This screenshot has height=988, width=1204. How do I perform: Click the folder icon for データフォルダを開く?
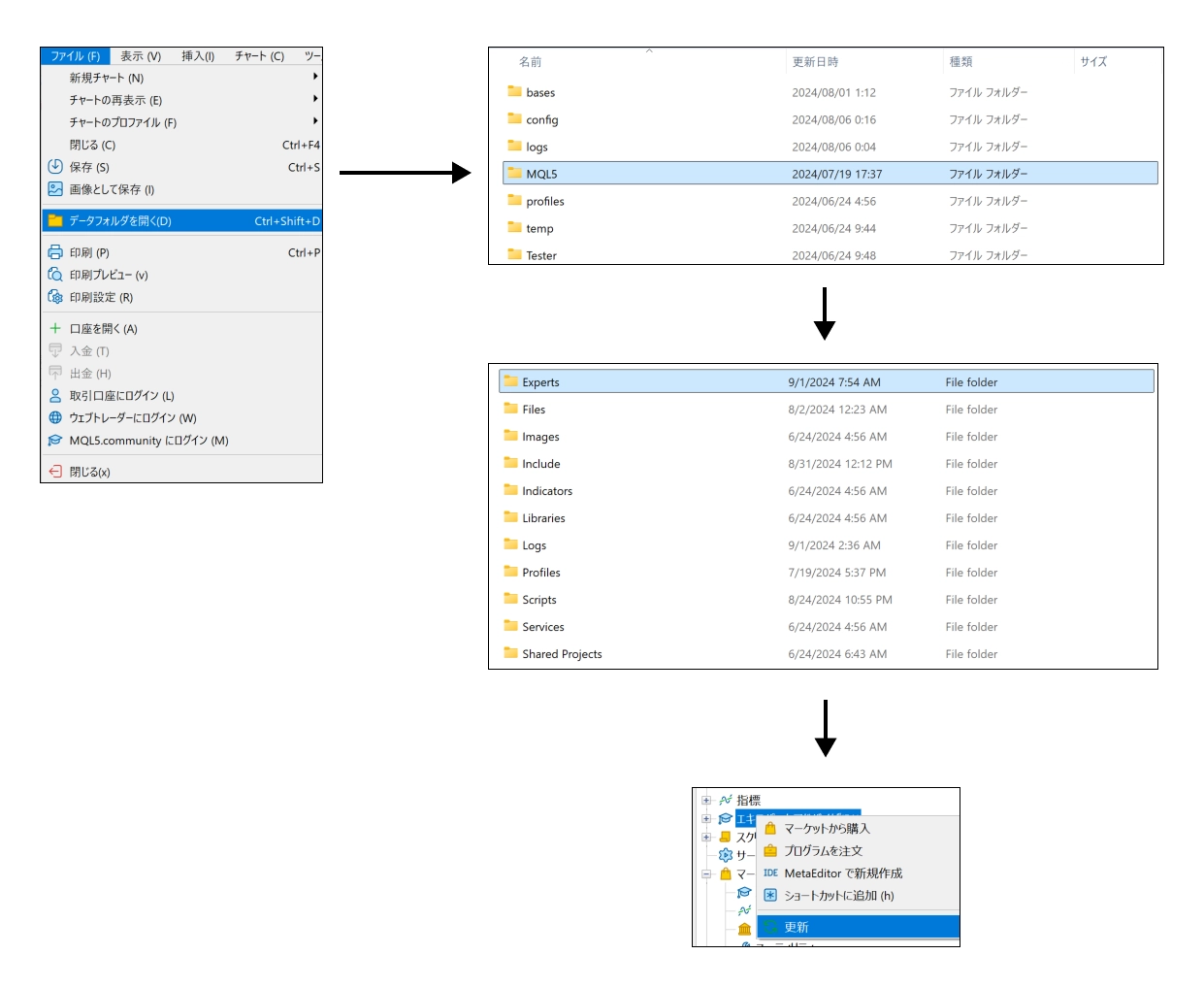click(x=55, y=220)
